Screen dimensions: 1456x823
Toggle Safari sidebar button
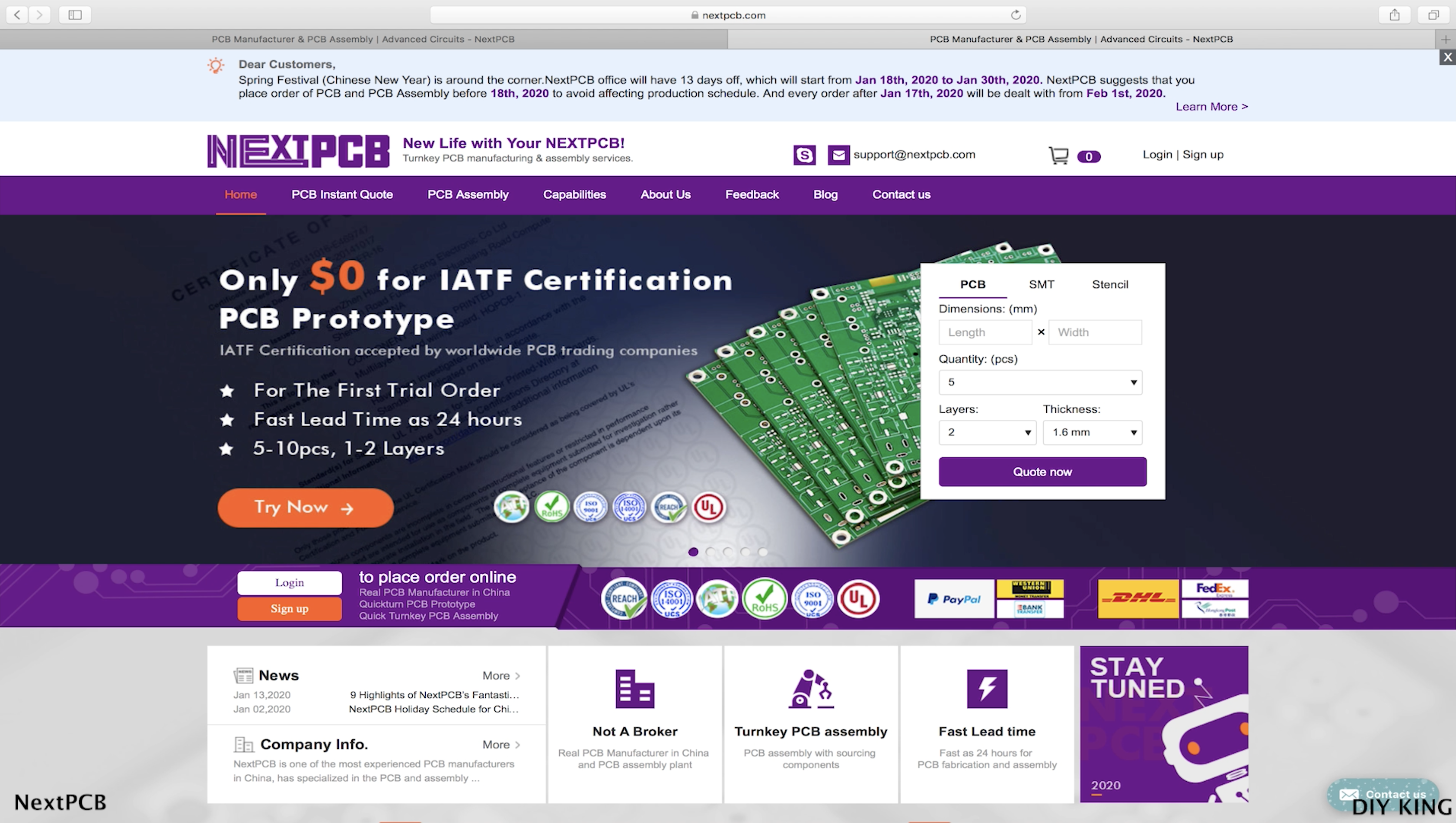(x=75, y=15)
